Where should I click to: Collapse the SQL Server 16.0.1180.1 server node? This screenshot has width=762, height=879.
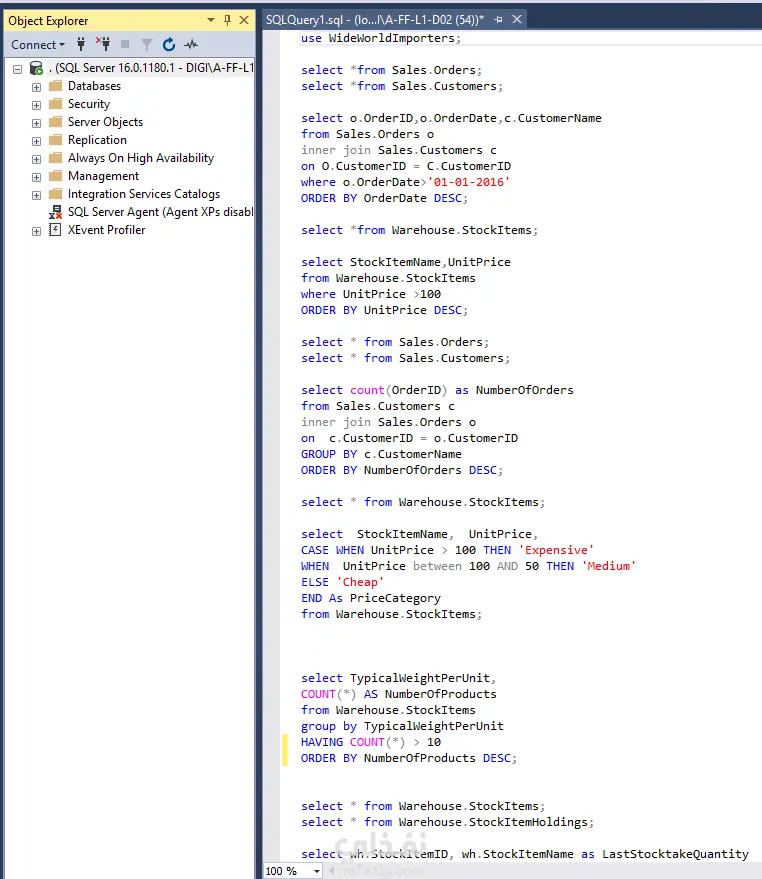click(17, 69)
